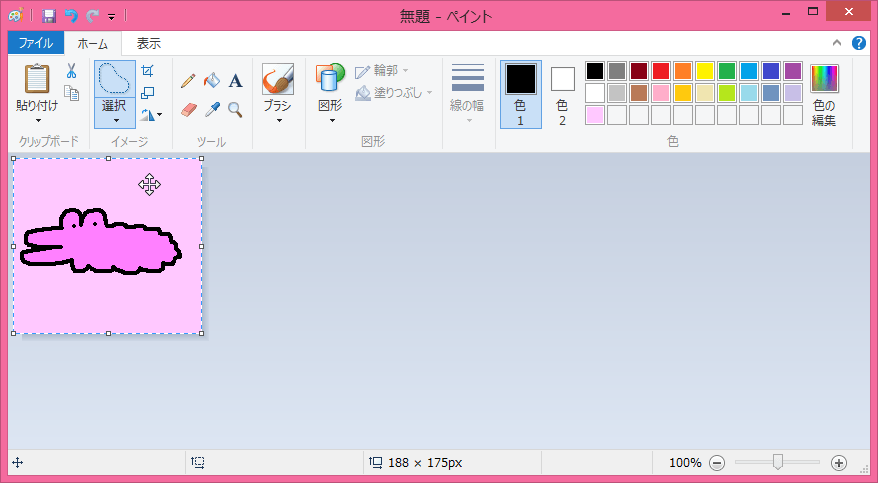Click the Paint app icon in title bar
The height and width of the screenshot is (483, 878).
[16, 16]
